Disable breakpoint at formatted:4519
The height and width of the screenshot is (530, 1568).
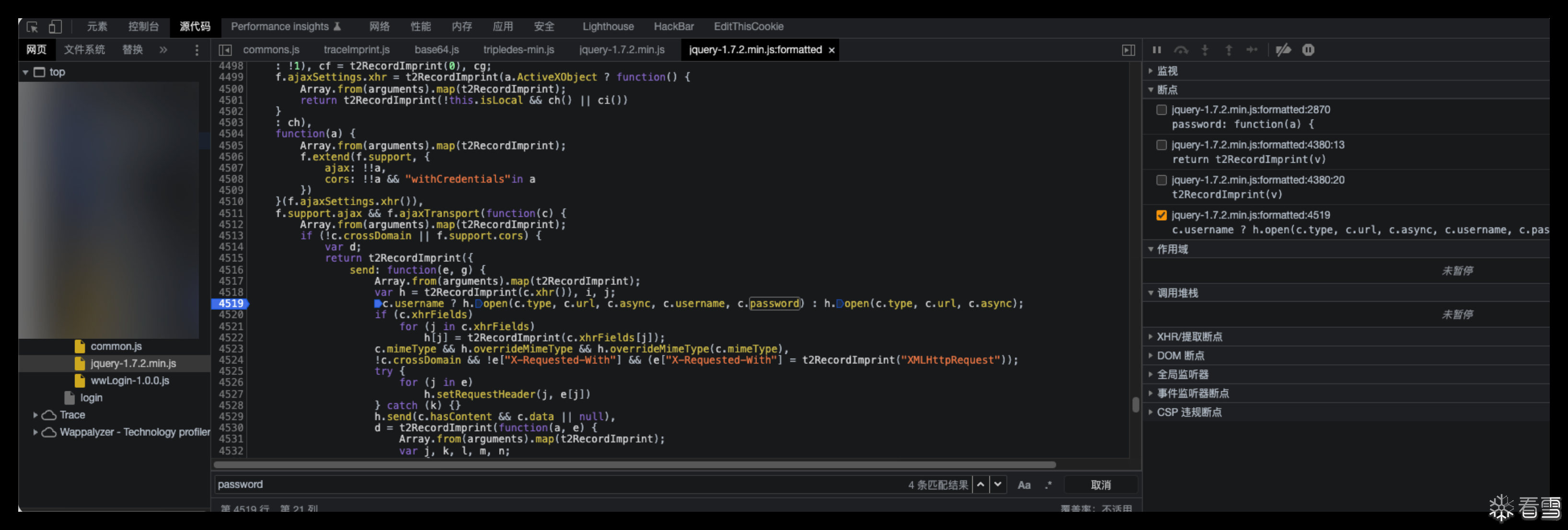1162,216
